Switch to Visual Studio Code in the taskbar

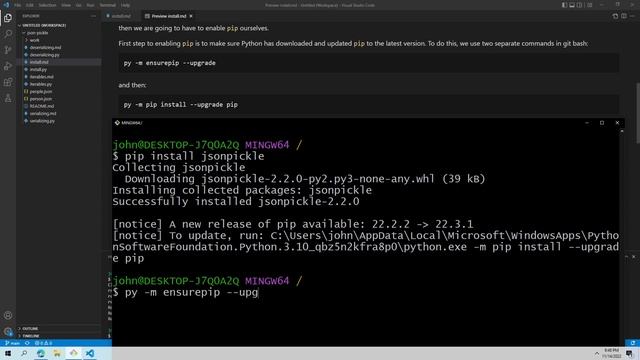tap(90, 353)
